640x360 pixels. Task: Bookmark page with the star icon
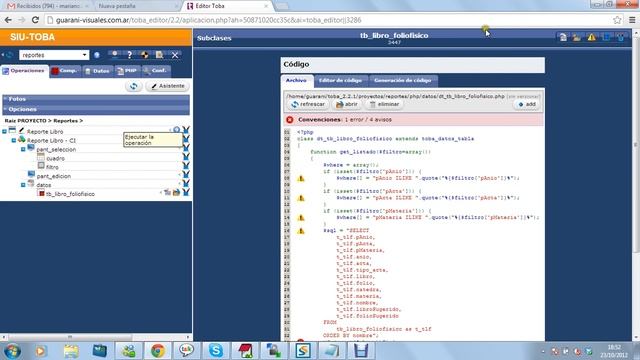618,20
